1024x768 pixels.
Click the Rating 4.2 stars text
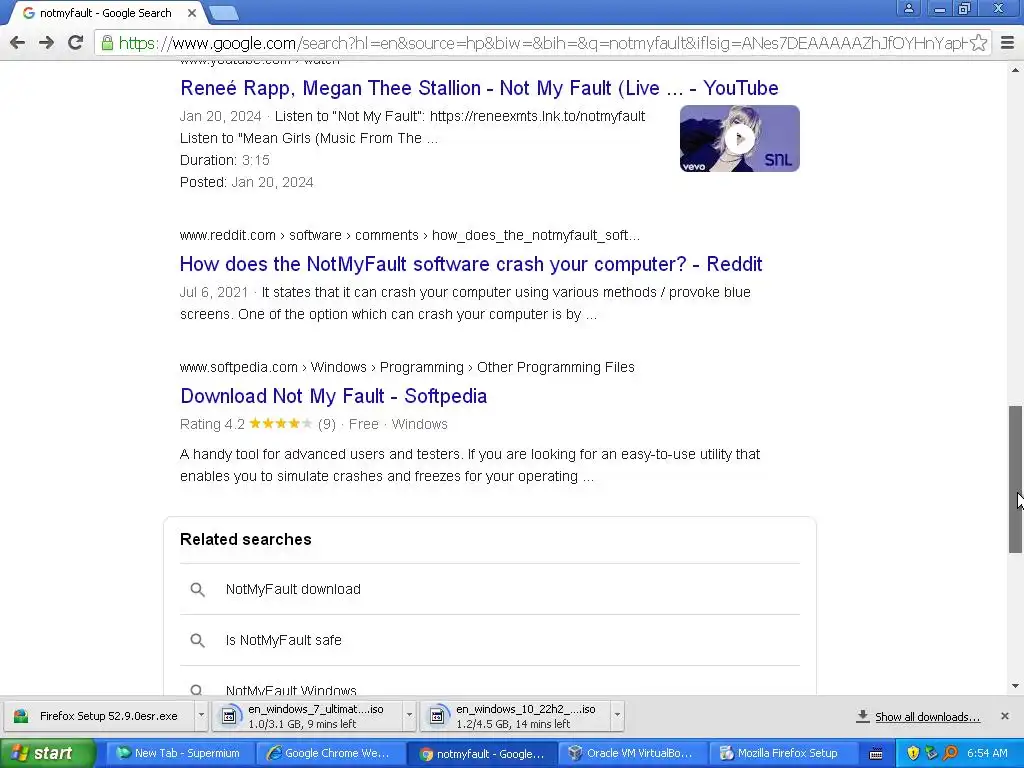tap(246, 424)
